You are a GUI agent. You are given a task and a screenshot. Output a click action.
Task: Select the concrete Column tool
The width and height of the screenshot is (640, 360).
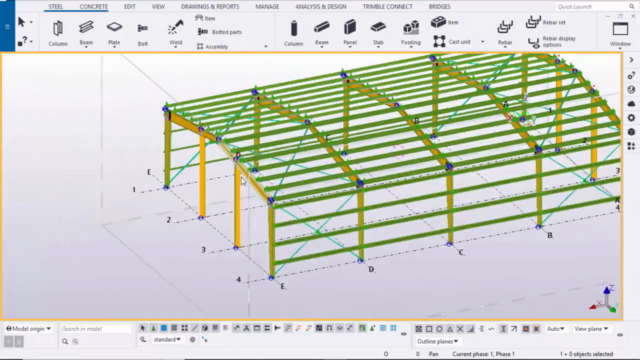pos(293,33)
